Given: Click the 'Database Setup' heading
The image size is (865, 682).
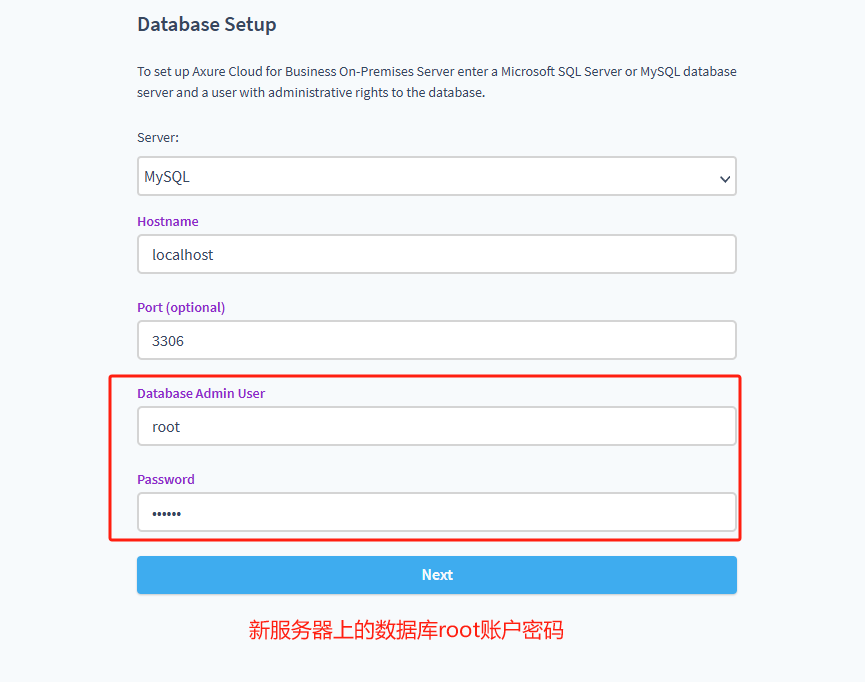Looking at the screenshot, I should pos(206,24).
